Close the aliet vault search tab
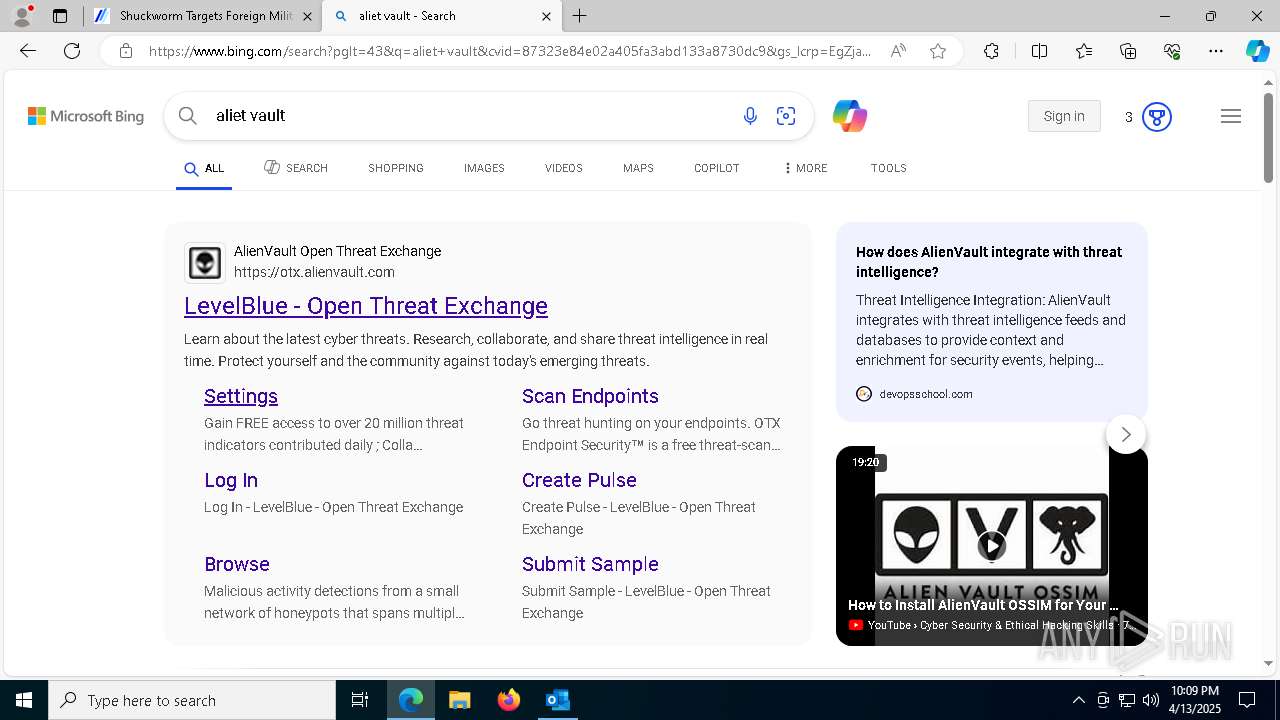This screenshot has height=720, width=1280. 546,16
